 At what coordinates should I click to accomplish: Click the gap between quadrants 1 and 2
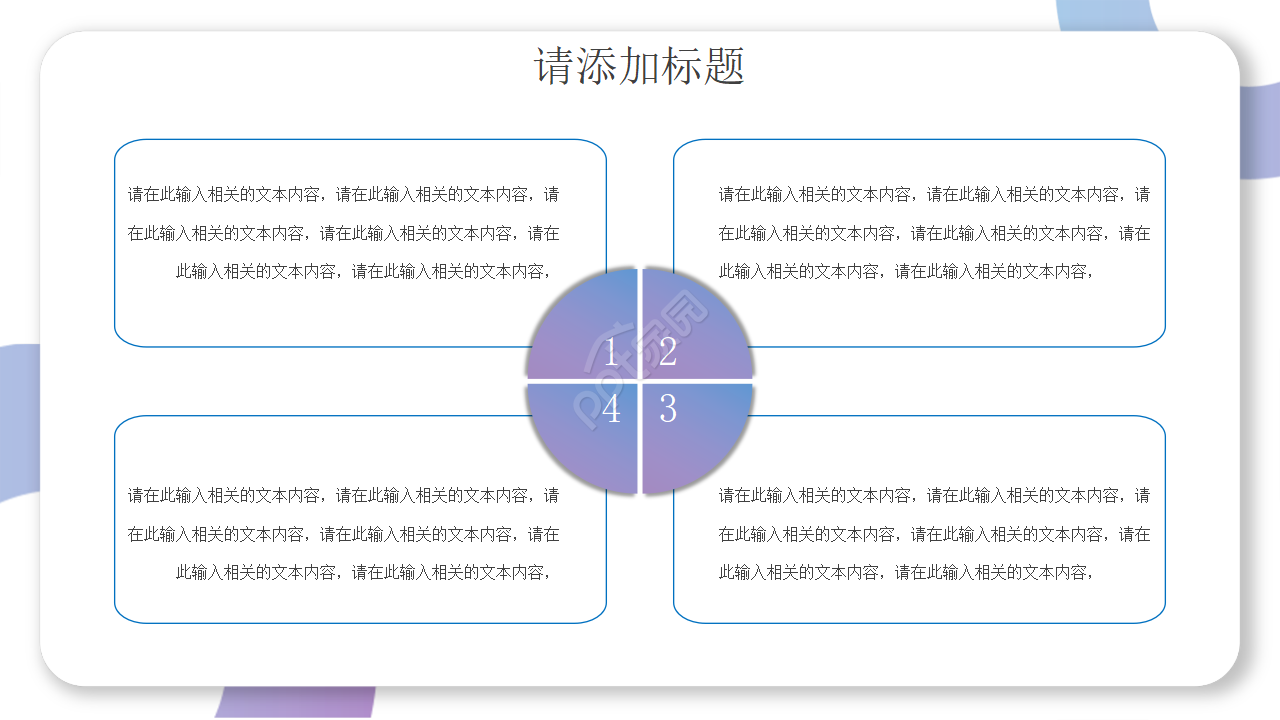[x=640, y=320]
